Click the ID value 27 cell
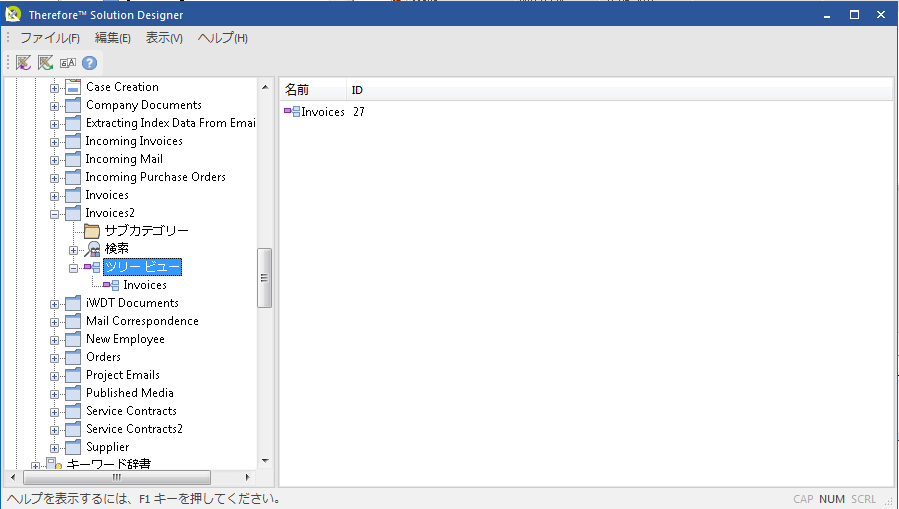The height and width of the screenshot is (509, 899). pyautogui.click(x=359, y=112)
